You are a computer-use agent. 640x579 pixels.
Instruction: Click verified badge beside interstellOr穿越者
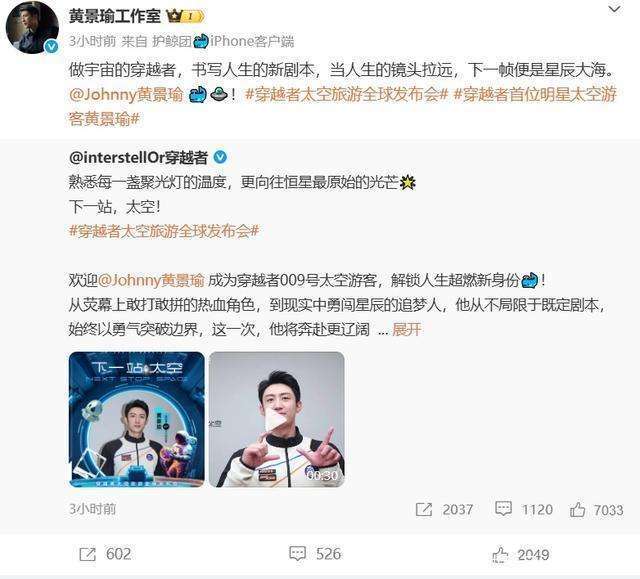[x=220, y=157]
